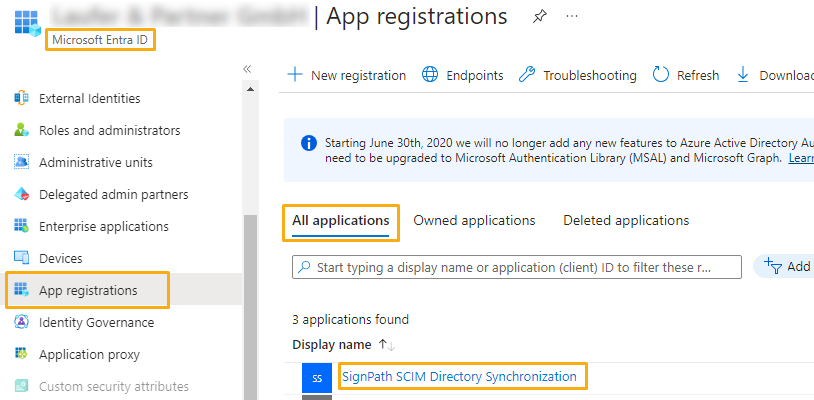Screen dimensions: 814x400
Task: Click the Add filters button
Action: pos(784,266)
